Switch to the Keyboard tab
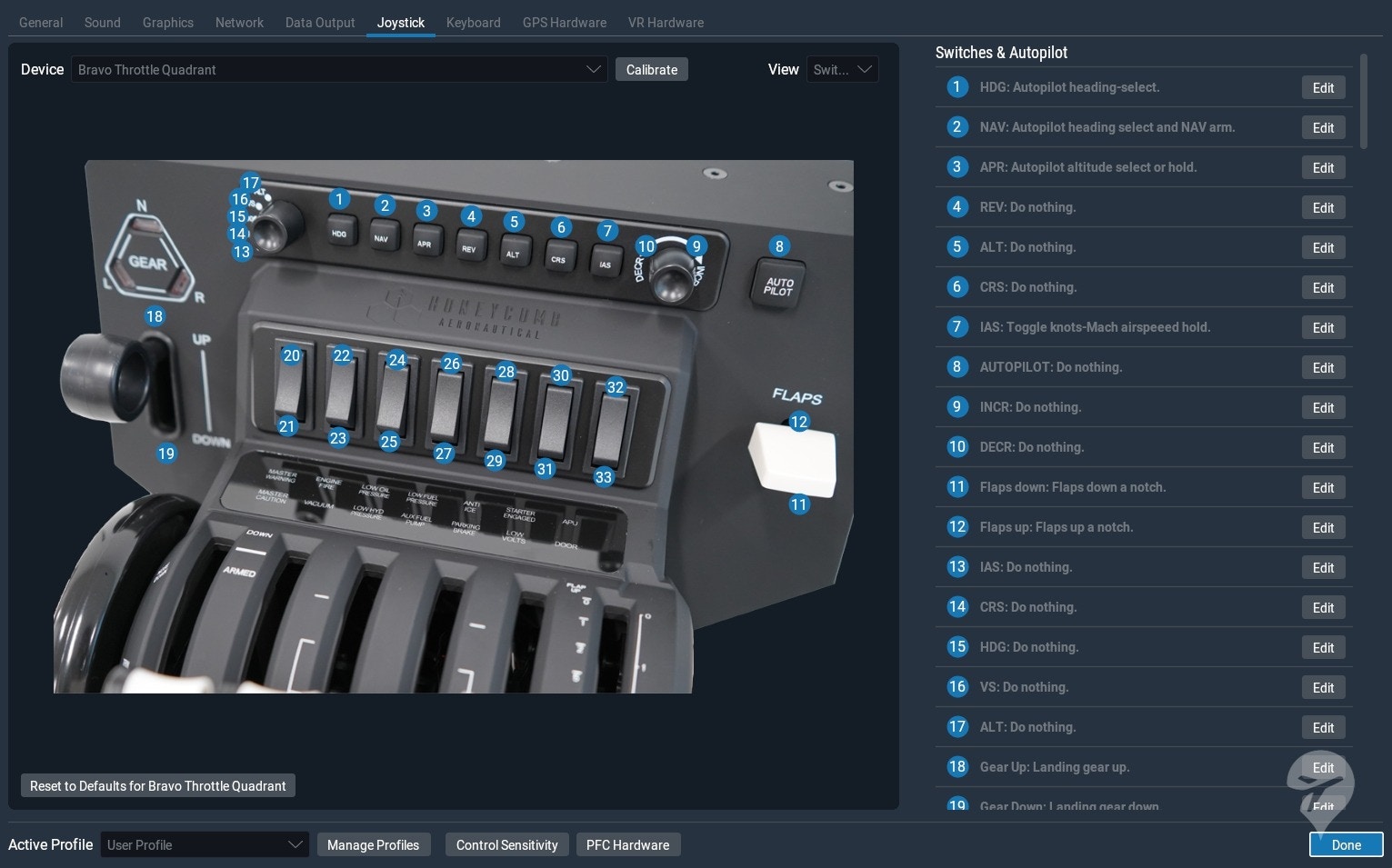Screen dimensions: 1392x868 (x=474, y=23)
